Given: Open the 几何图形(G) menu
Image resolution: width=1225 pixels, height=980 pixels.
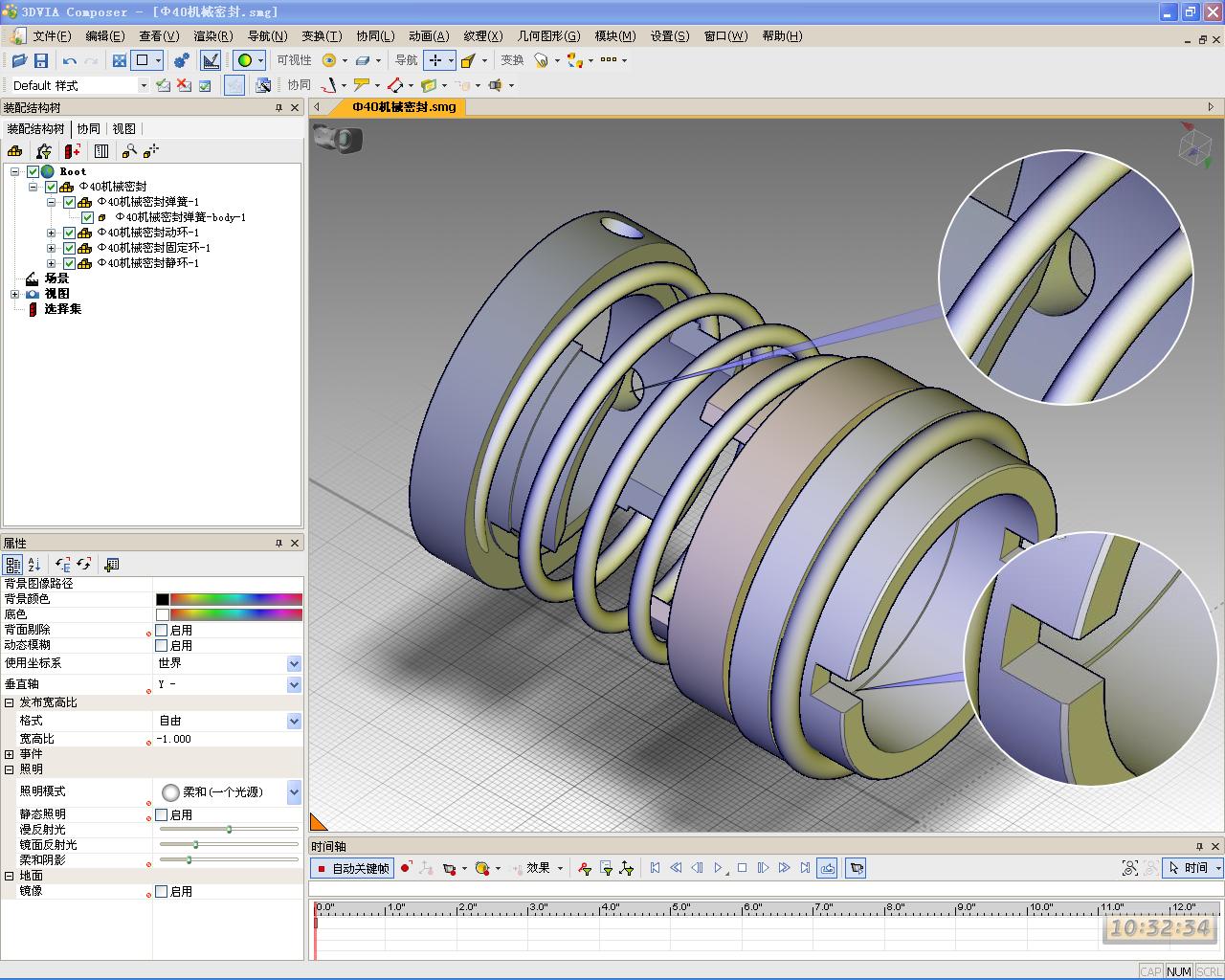Looking at the screenshot, I should [548, 35].
